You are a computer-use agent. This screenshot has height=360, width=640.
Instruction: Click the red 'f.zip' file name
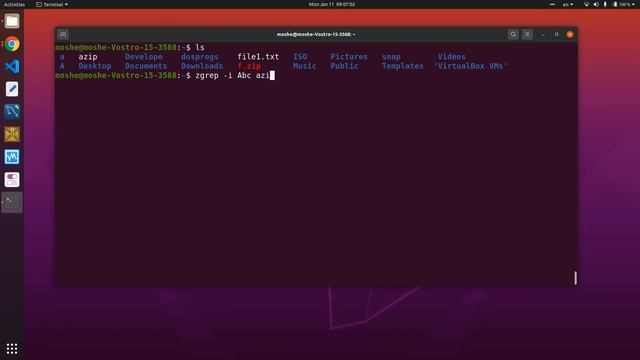tap(249, 66)
